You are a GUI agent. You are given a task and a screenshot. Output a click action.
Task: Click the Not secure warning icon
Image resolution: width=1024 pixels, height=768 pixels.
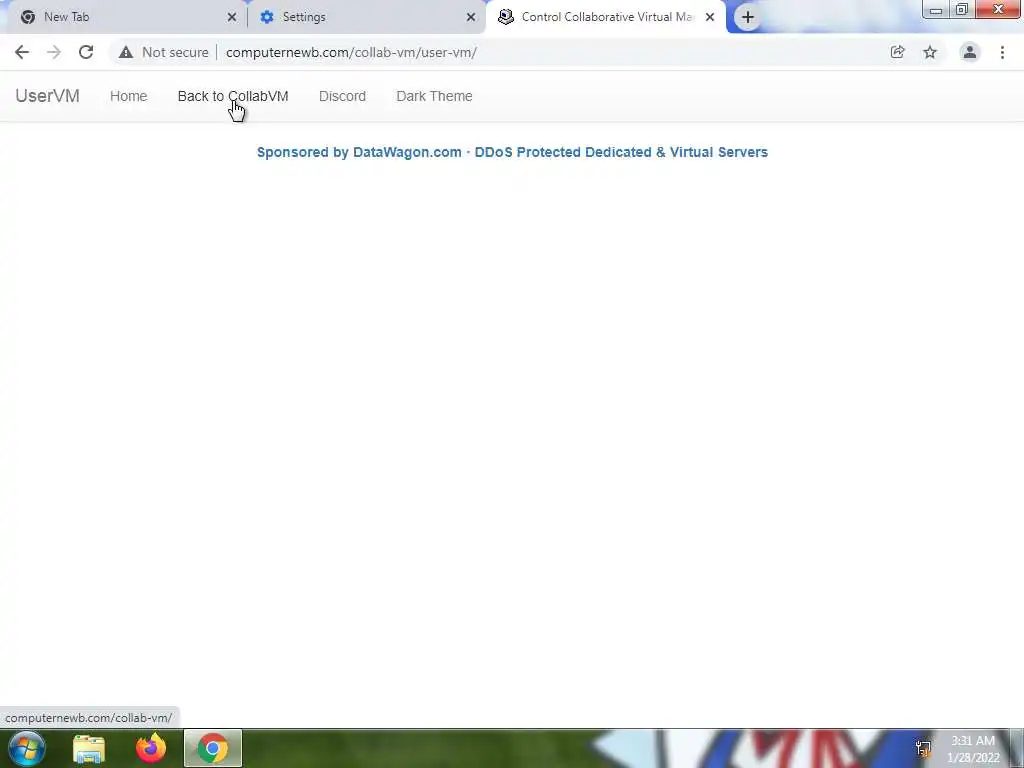tap(126, 52)
